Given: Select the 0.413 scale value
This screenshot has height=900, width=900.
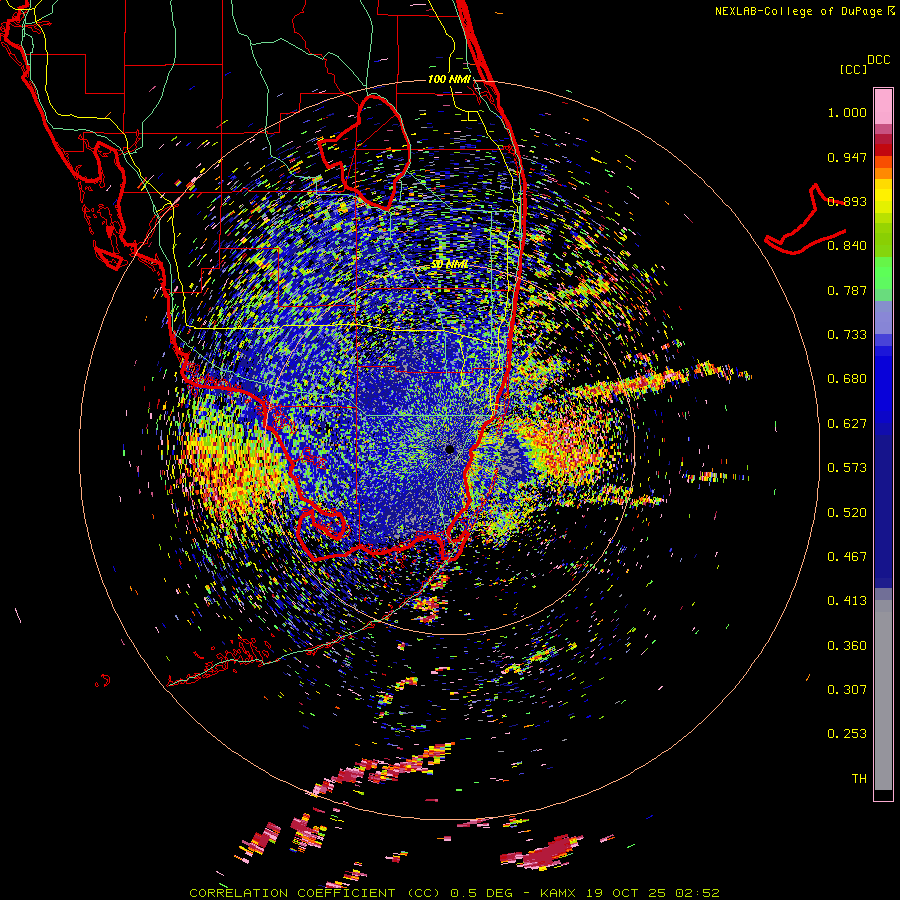Looking at the screenshot, I should 847,601.
